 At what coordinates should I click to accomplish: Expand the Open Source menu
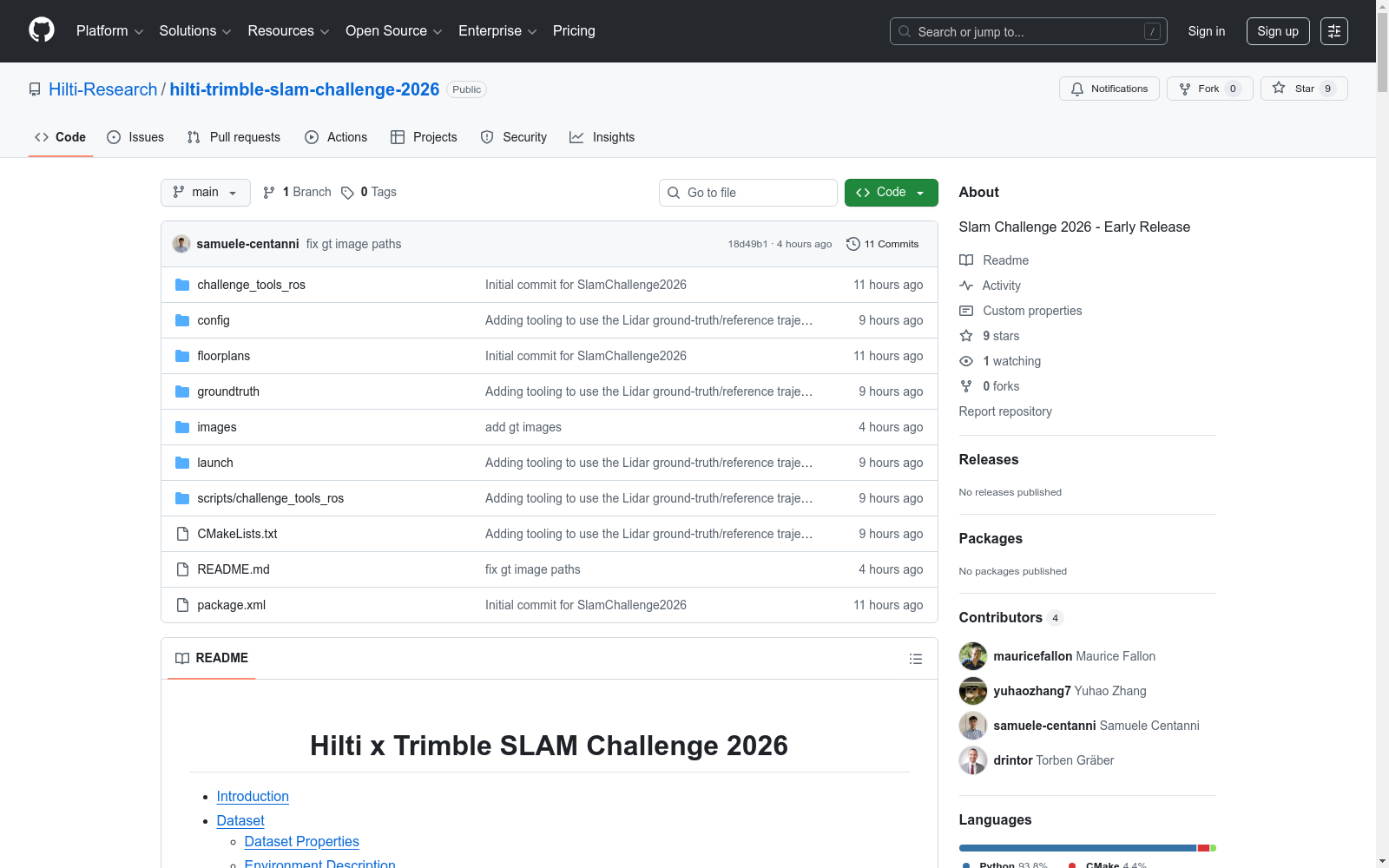[x=394, y=31]
